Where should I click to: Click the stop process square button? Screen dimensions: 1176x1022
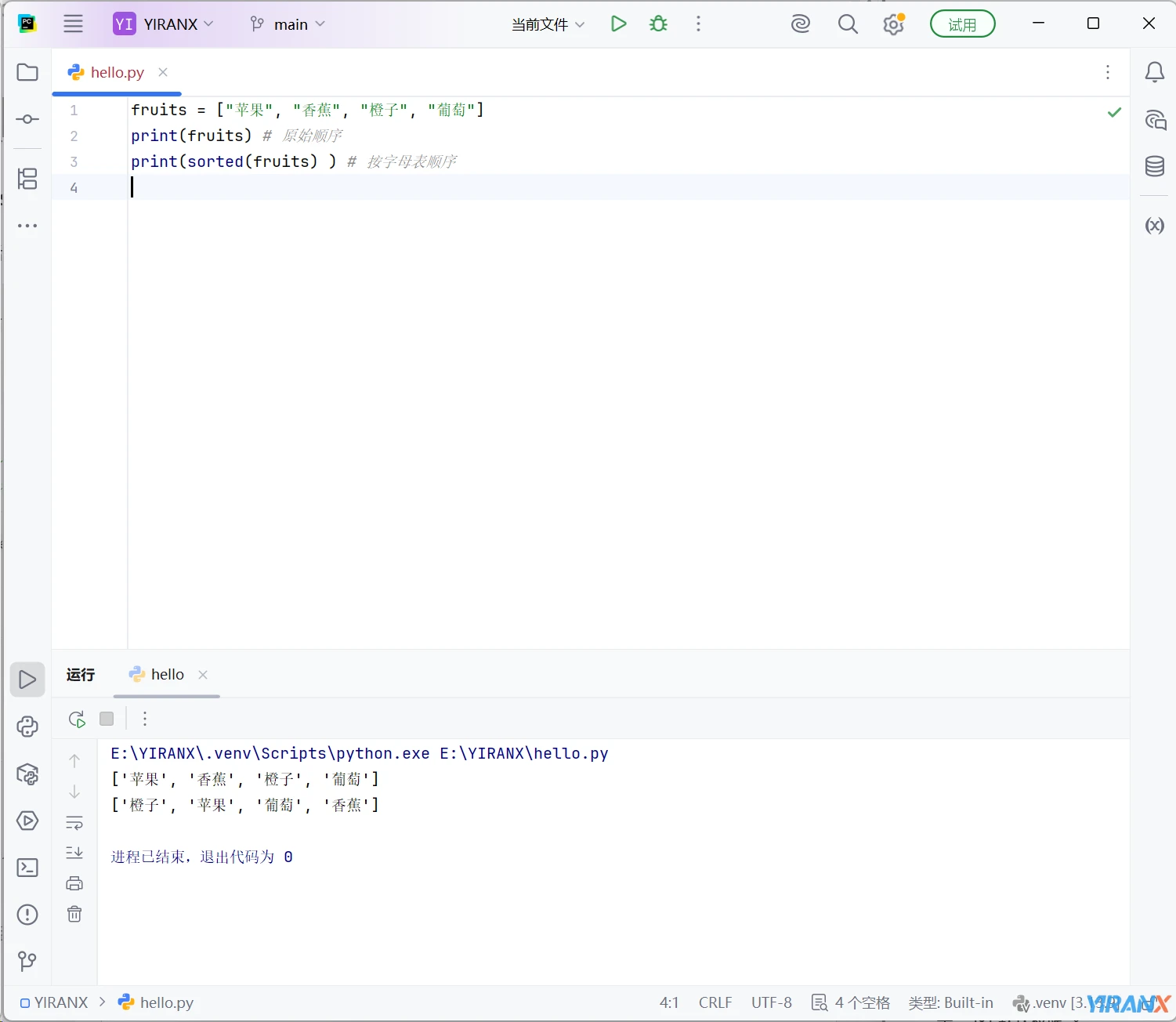click(x=107, y=719)
